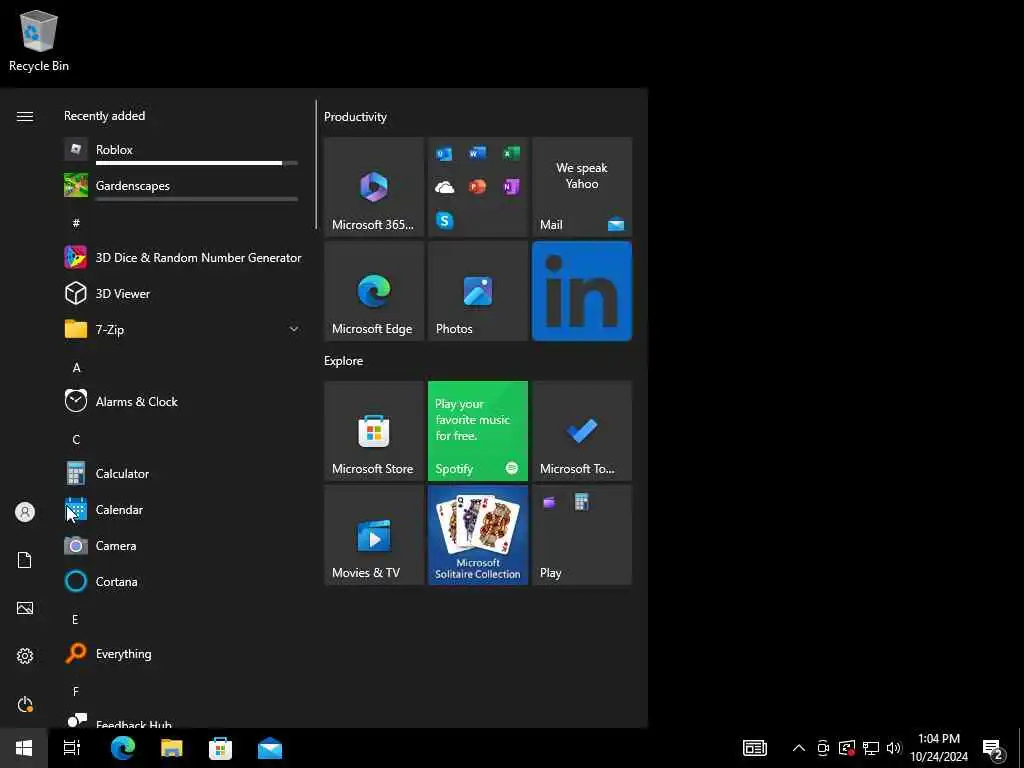Screen dimensions: 1024x768
Task: Click the Explore group header
Action: (344, 360)
